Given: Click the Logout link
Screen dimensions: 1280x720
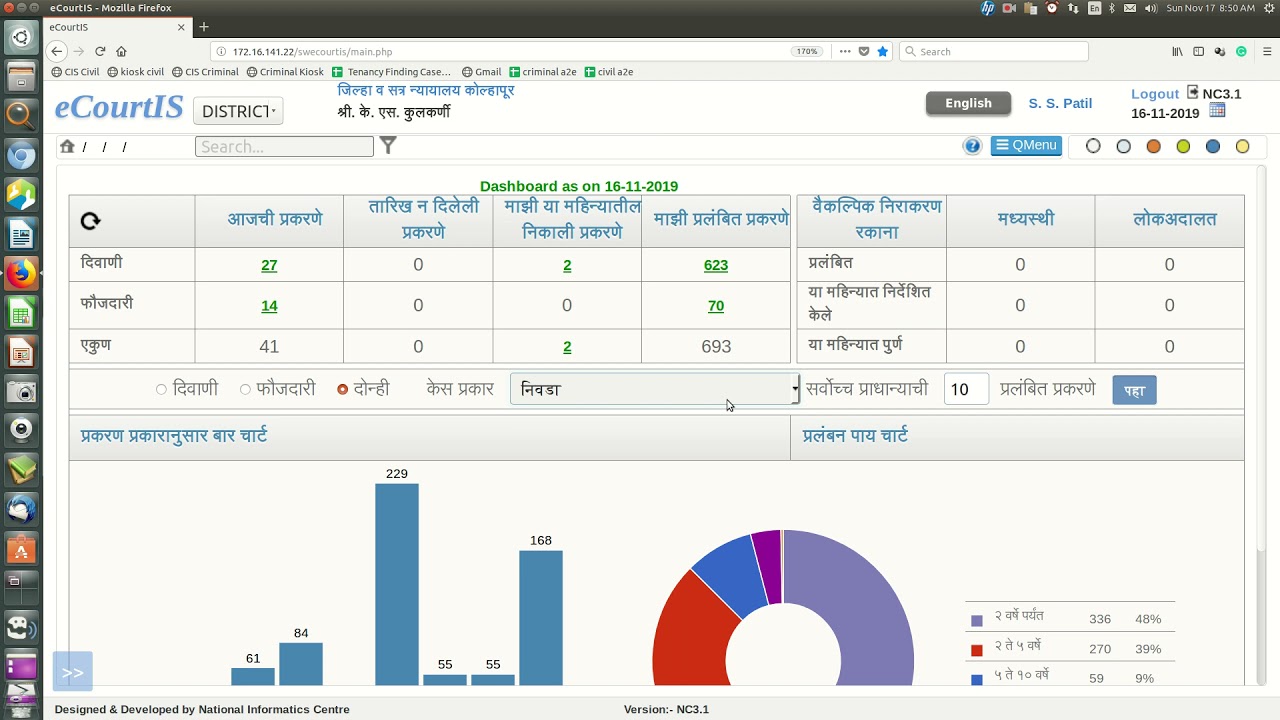Looking at the screenshot, I should pos(1155,94).
